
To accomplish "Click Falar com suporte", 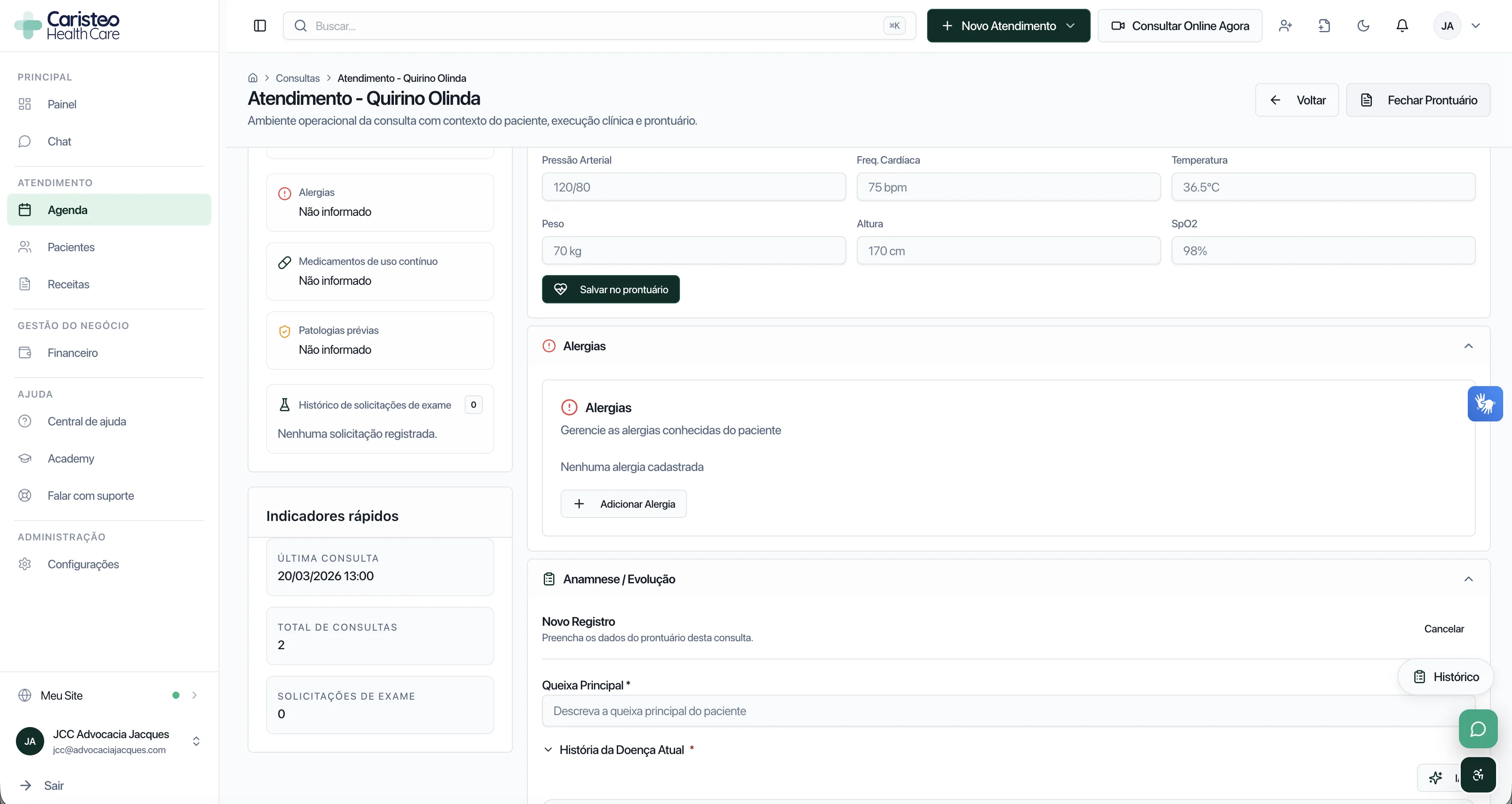I will tap(109, 496).
